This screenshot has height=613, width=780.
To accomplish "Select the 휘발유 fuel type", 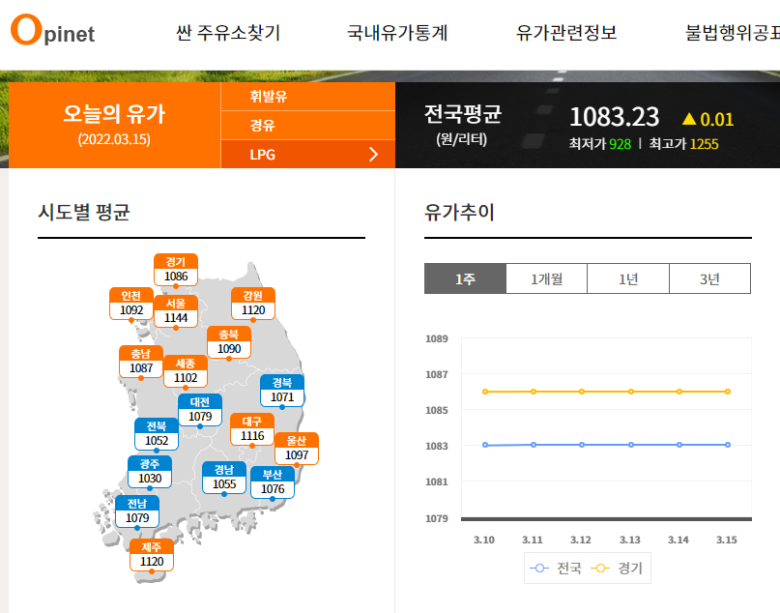I will [x=268, y=97].
